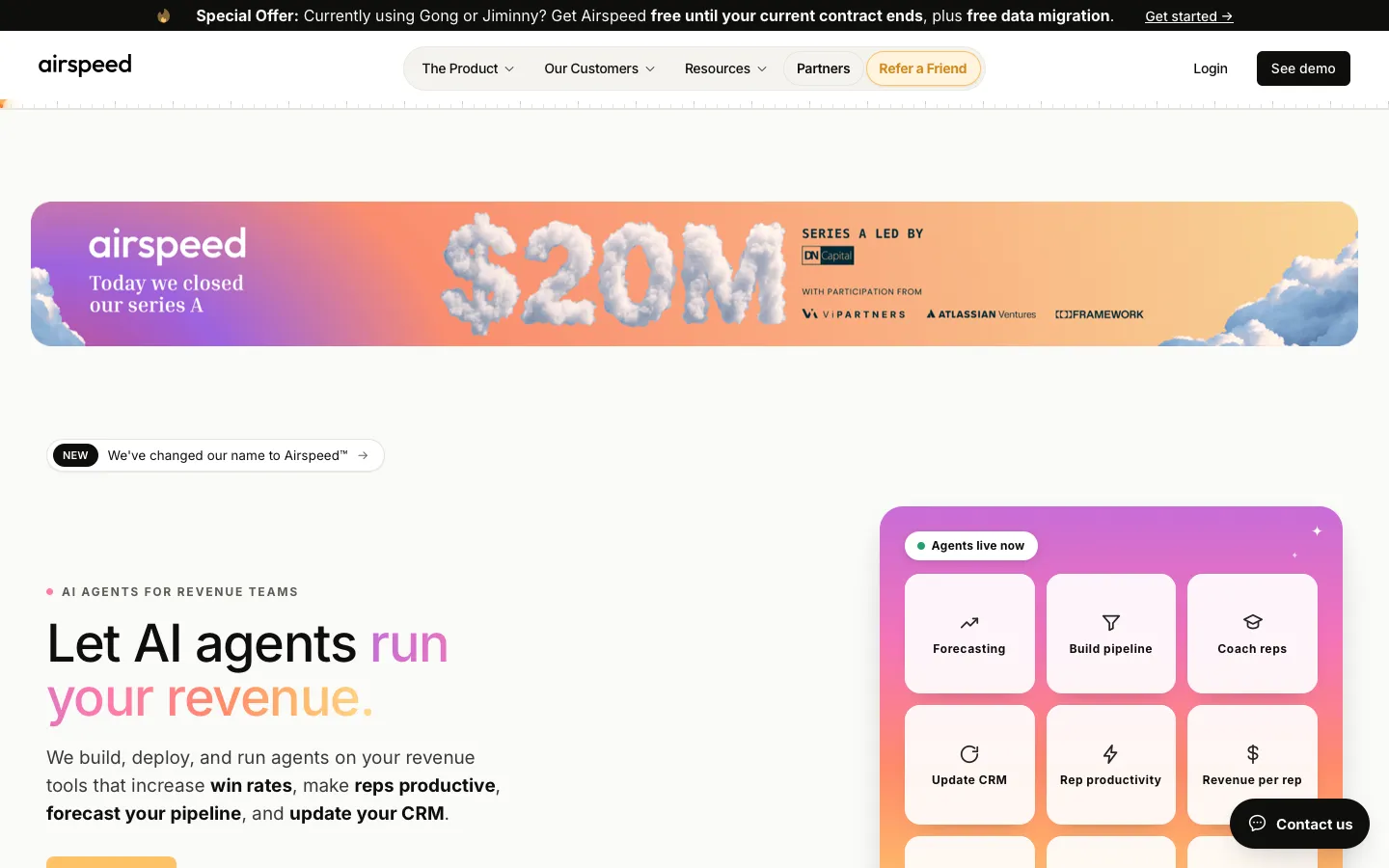
Task: Click the 'Today we closed our series A' banner text
Action: click(x=167, y=294)
